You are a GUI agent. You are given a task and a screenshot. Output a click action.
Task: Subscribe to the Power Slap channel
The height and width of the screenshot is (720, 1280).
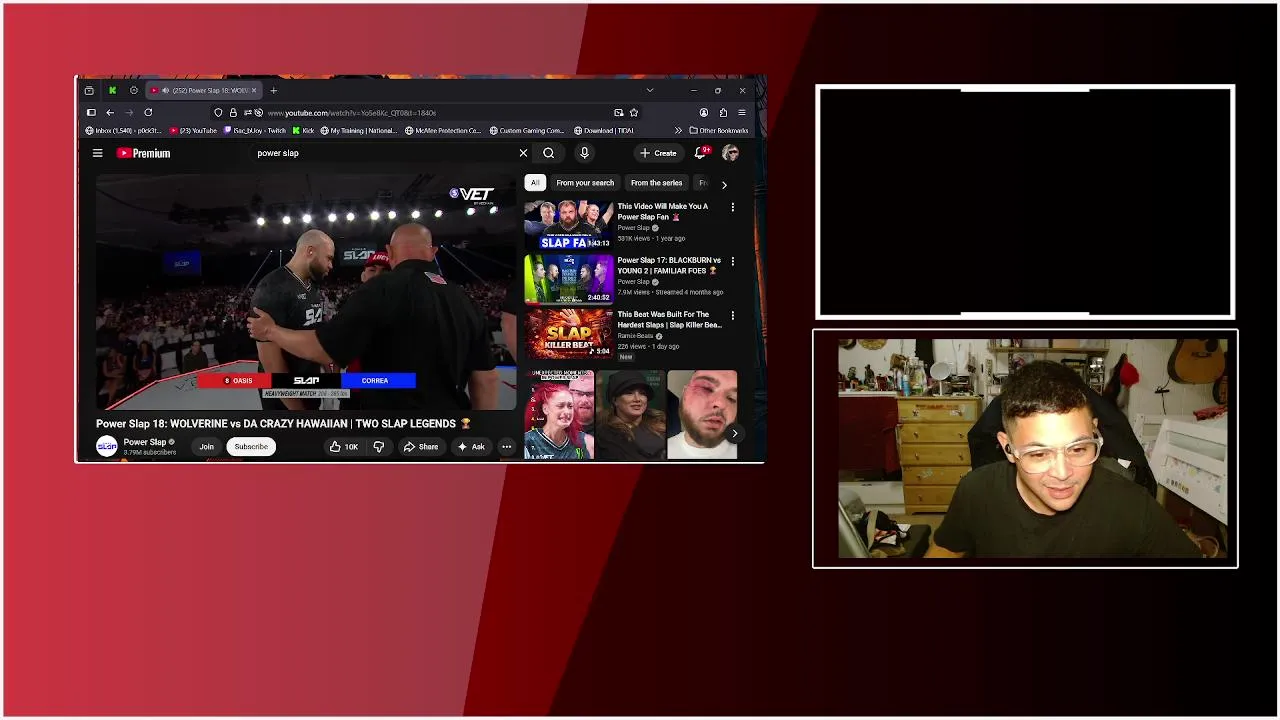[x=251, y=447]
